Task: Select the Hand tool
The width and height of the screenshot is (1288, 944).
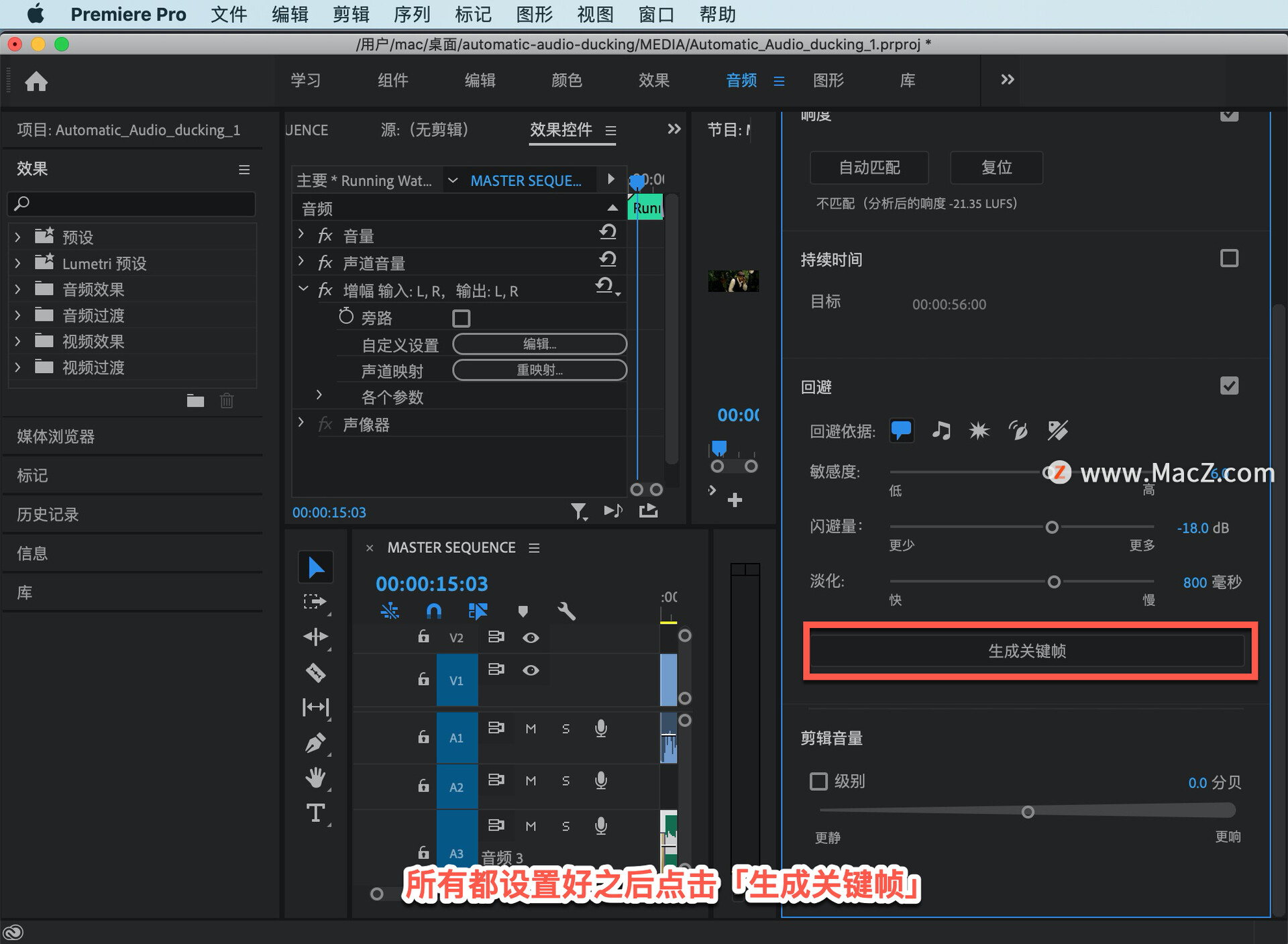Action: (315, 778)
